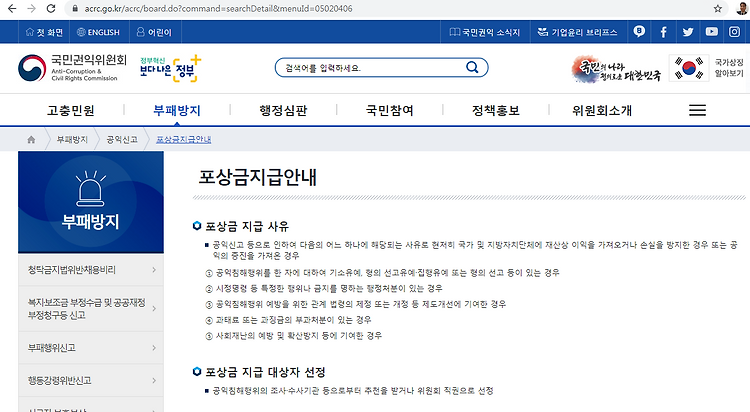The width and height of the screenshot is (750, 412).
Task: Expand chevron next to 청탁금지법위반채용비리
Action: 154,270
